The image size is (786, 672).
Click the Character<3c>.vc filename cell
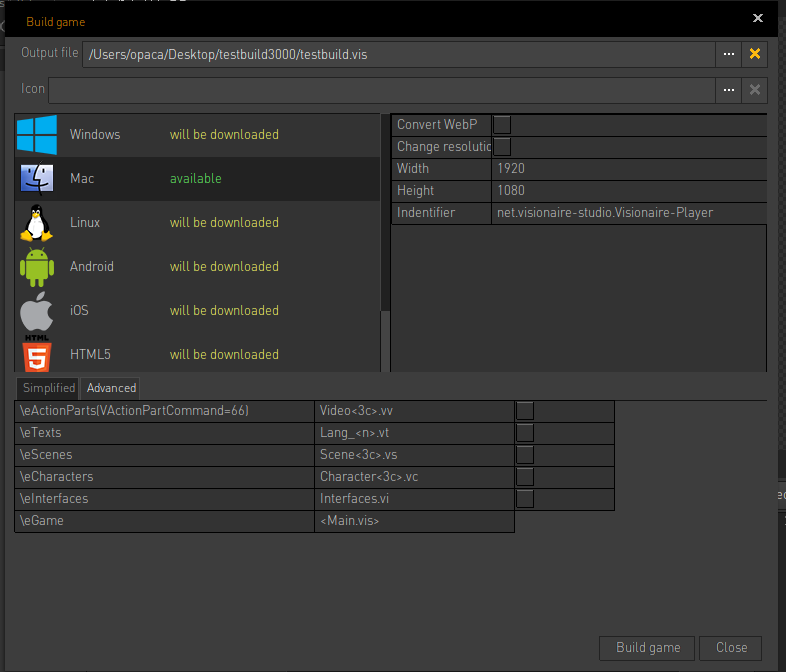coord(415,477)
